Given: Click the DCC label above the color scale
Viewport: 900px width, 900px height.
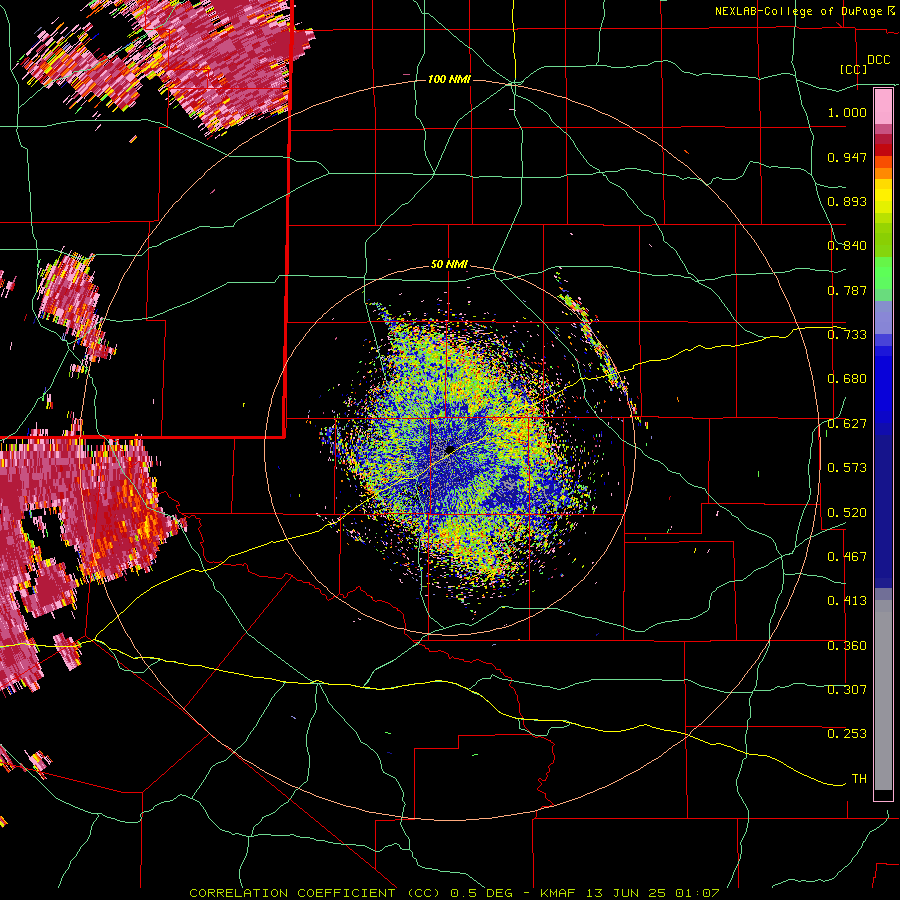Looking at the screenshot, I should (x=878, y=60).
